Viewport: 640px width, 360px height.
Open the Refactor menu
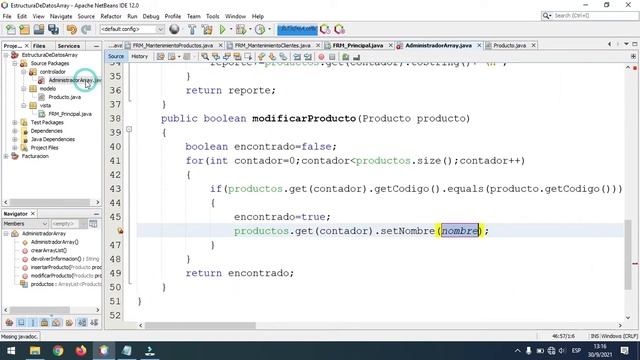pyautogui.click(x=111, y=16)
